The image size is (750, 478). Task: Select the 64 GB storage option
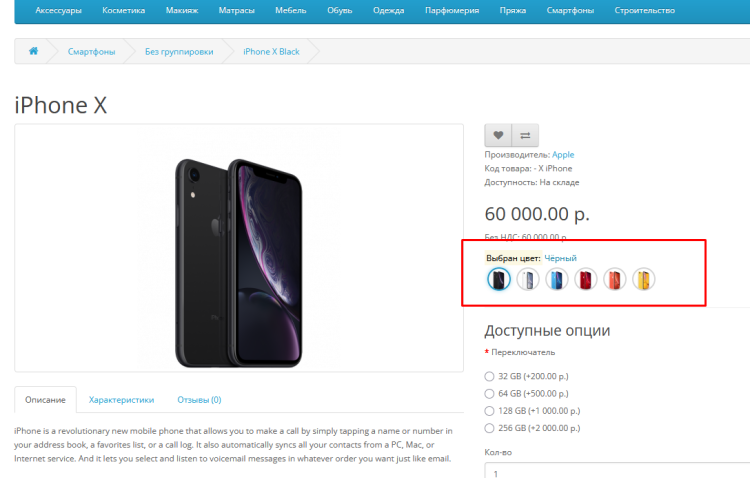(489, 393)
